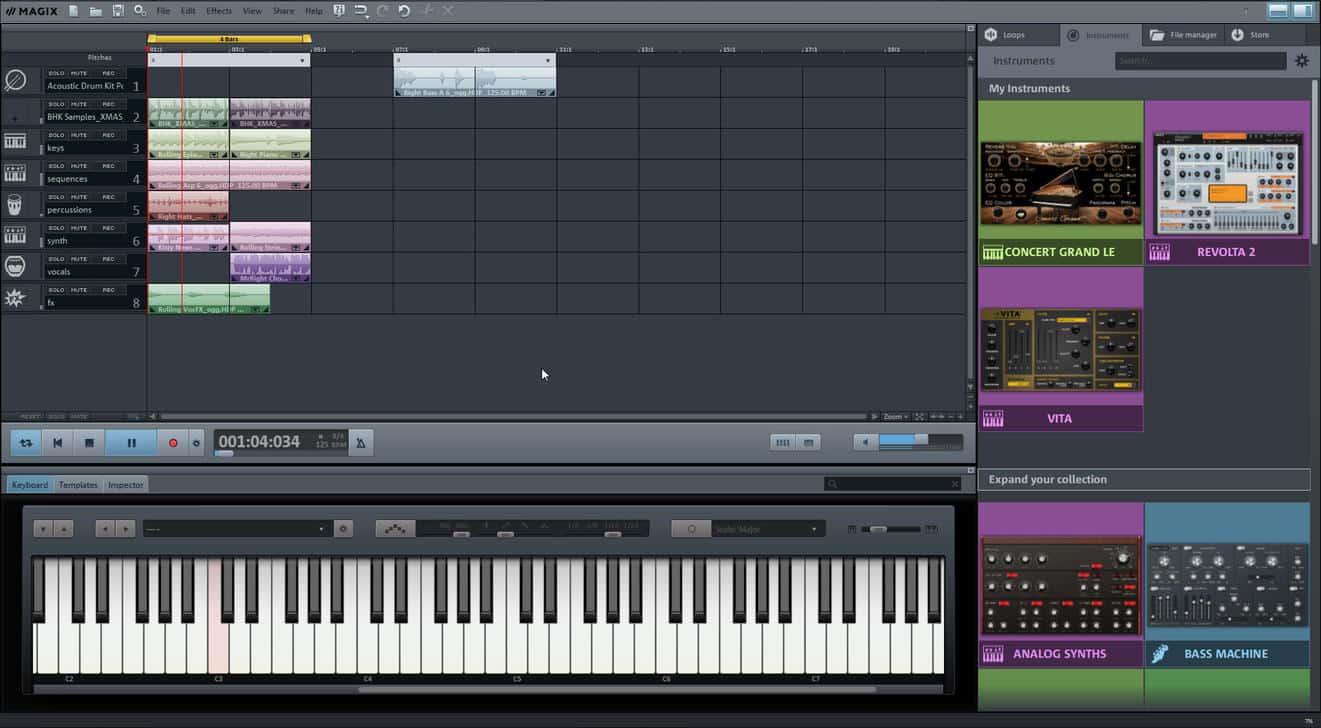Arm REC on the vocals track

(x=108, y=259)
